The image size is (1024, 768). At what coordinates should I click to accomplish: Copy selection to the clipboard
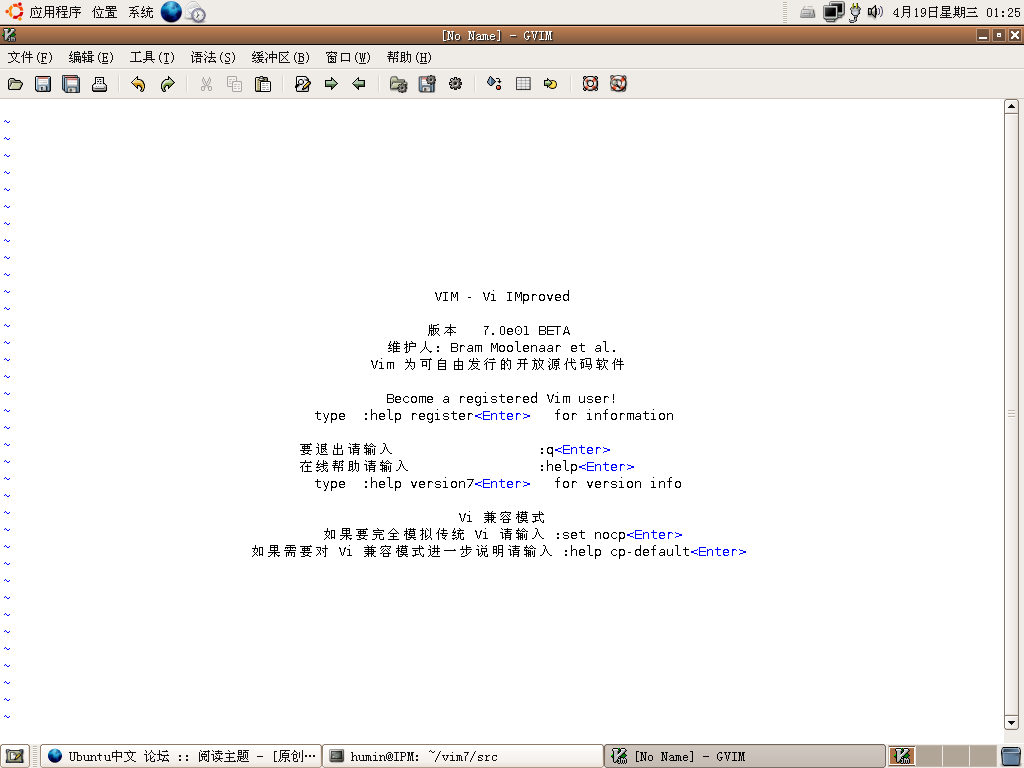(234, 84)
